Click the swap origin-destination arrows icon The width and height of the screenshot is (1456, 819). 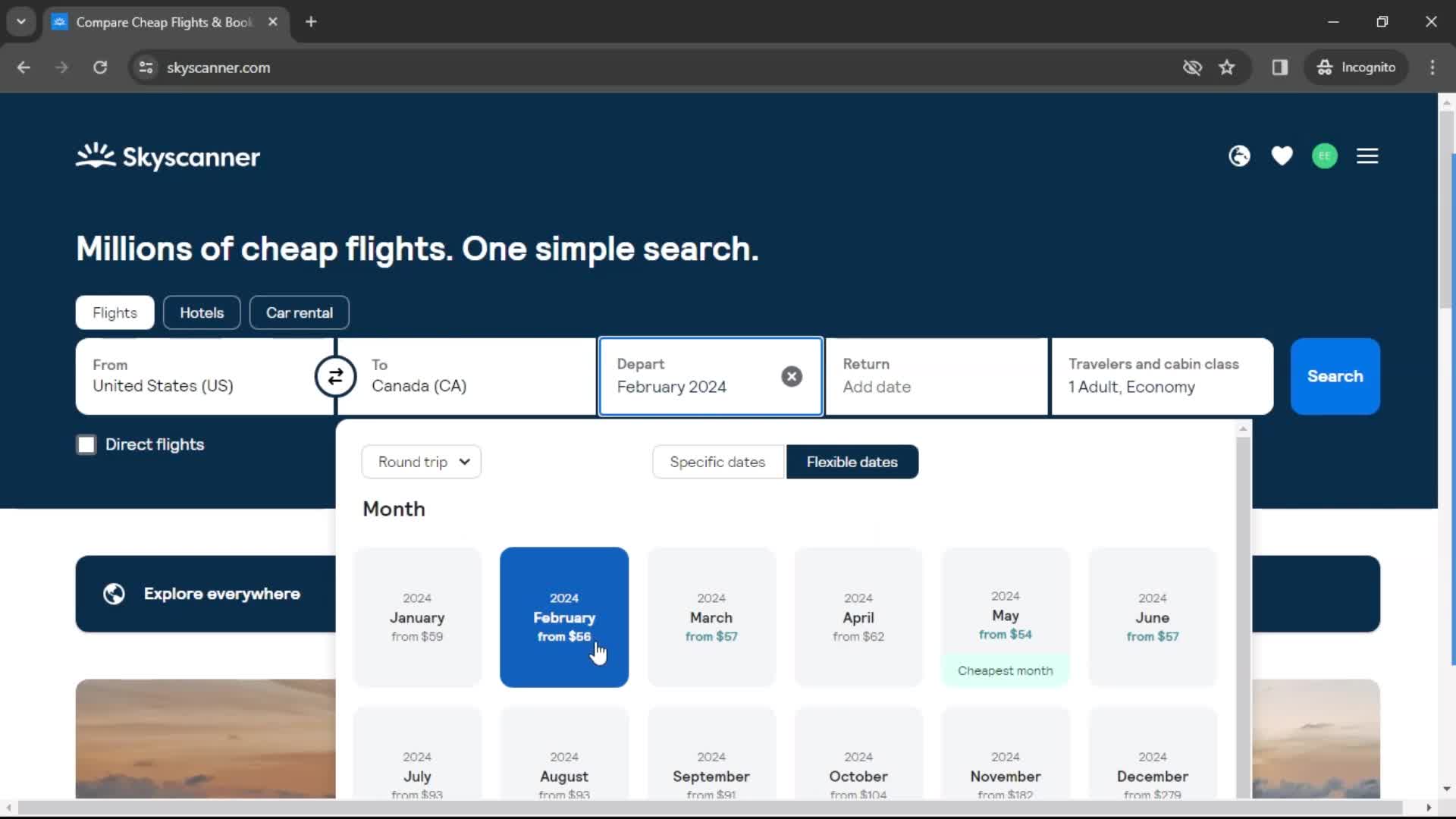point(335,376)
